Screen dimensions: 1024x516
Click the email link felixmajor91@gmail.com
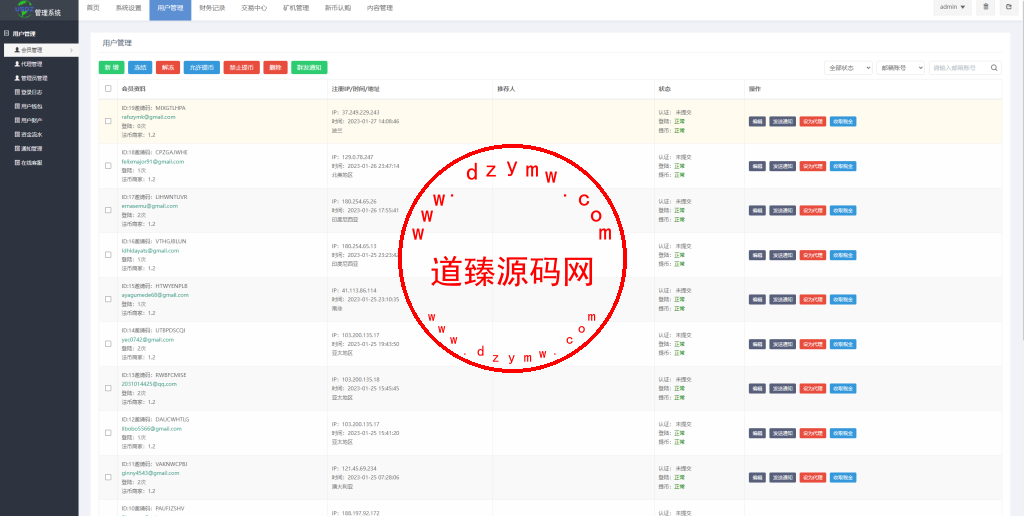(153, 161)
